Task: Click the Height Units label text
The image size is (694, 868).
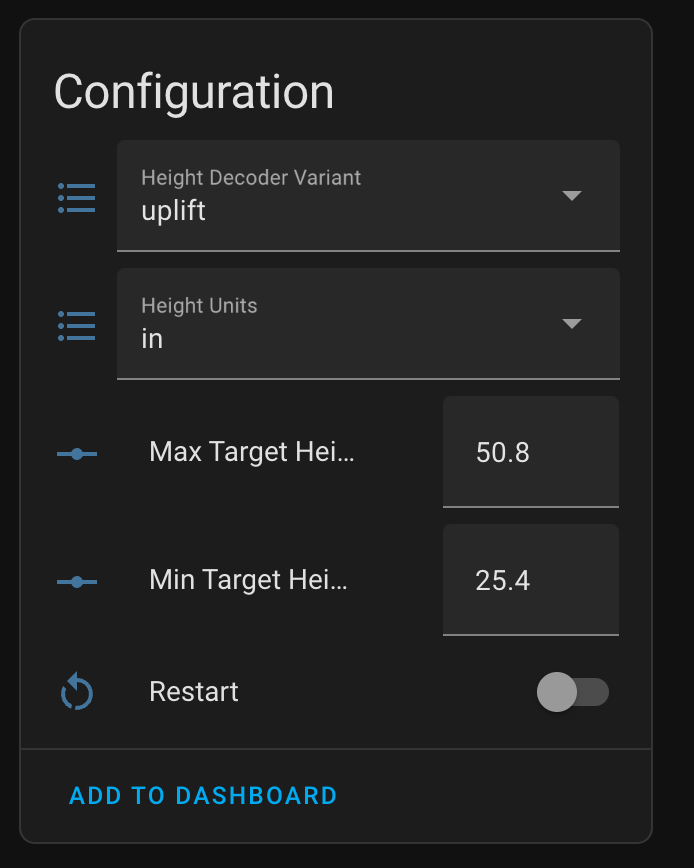Action: pyautogui.click(x=199, y=306)
